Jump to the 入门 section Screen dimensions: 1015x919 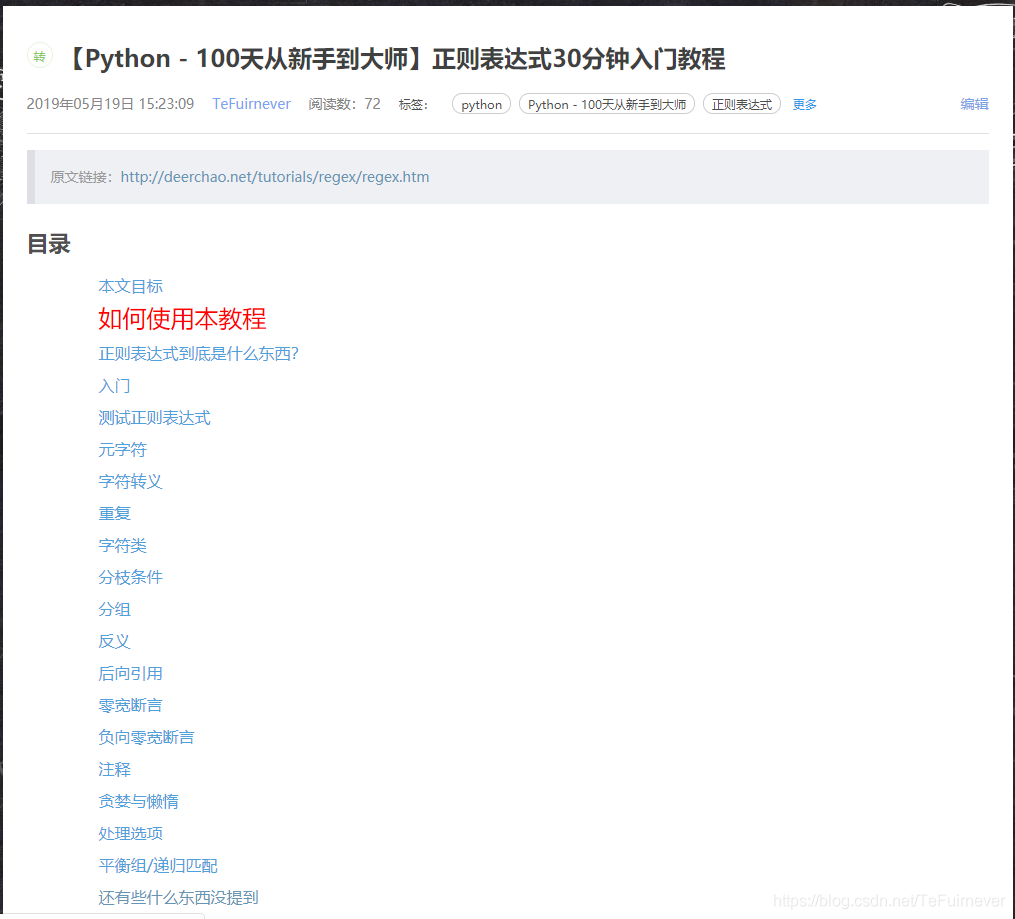[114, 386]
